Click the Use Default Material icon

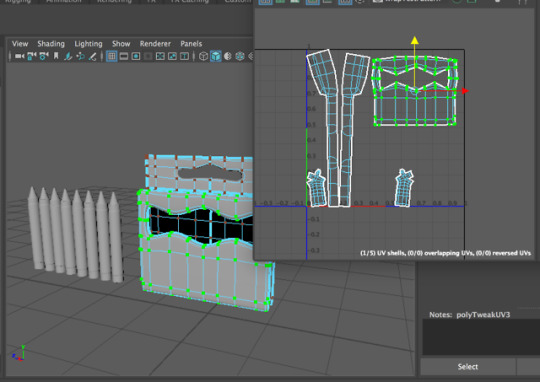coord(228,56)
